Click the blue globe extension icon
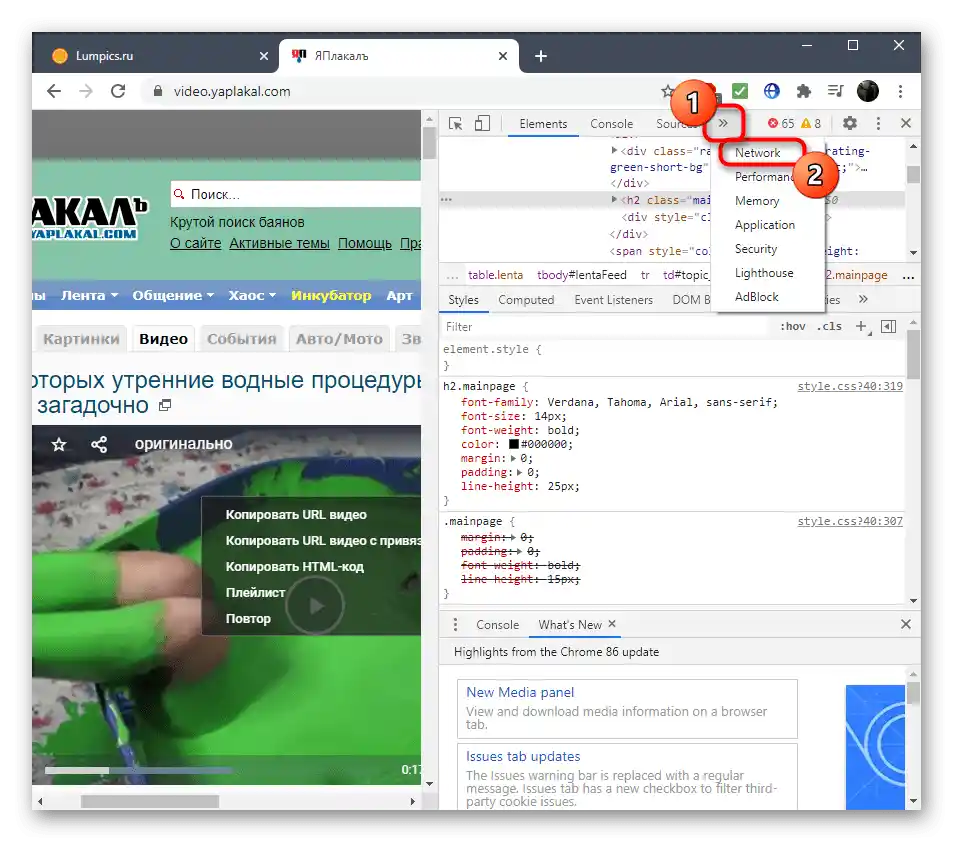This screenshot has width=953, height=842. [x=771, y=91]
